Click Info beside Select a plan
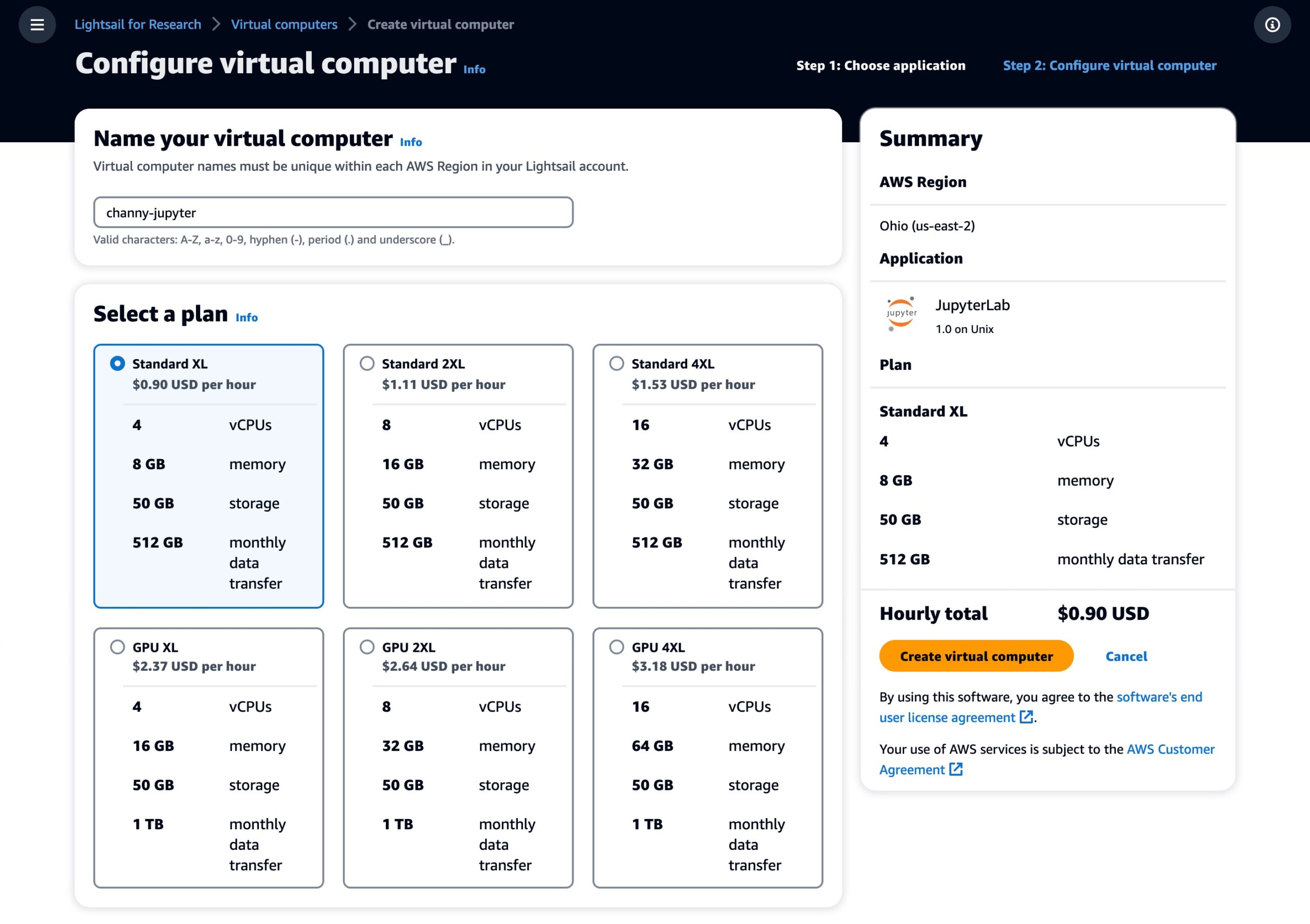The image size is (1310, 924). [x=247, y=318]
